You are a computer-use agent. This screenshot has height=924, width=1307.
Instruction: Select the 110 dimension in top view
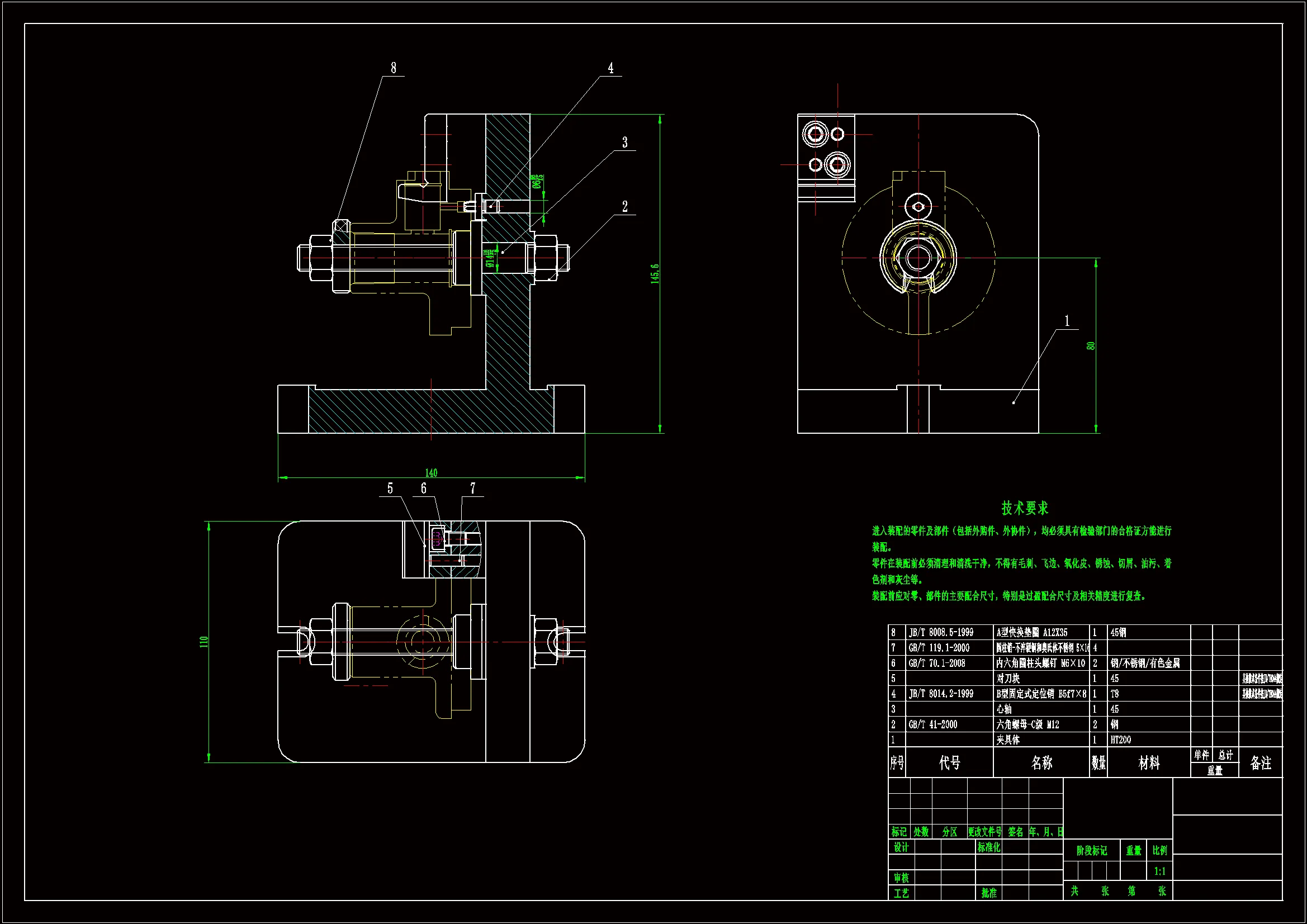[204, 642]
